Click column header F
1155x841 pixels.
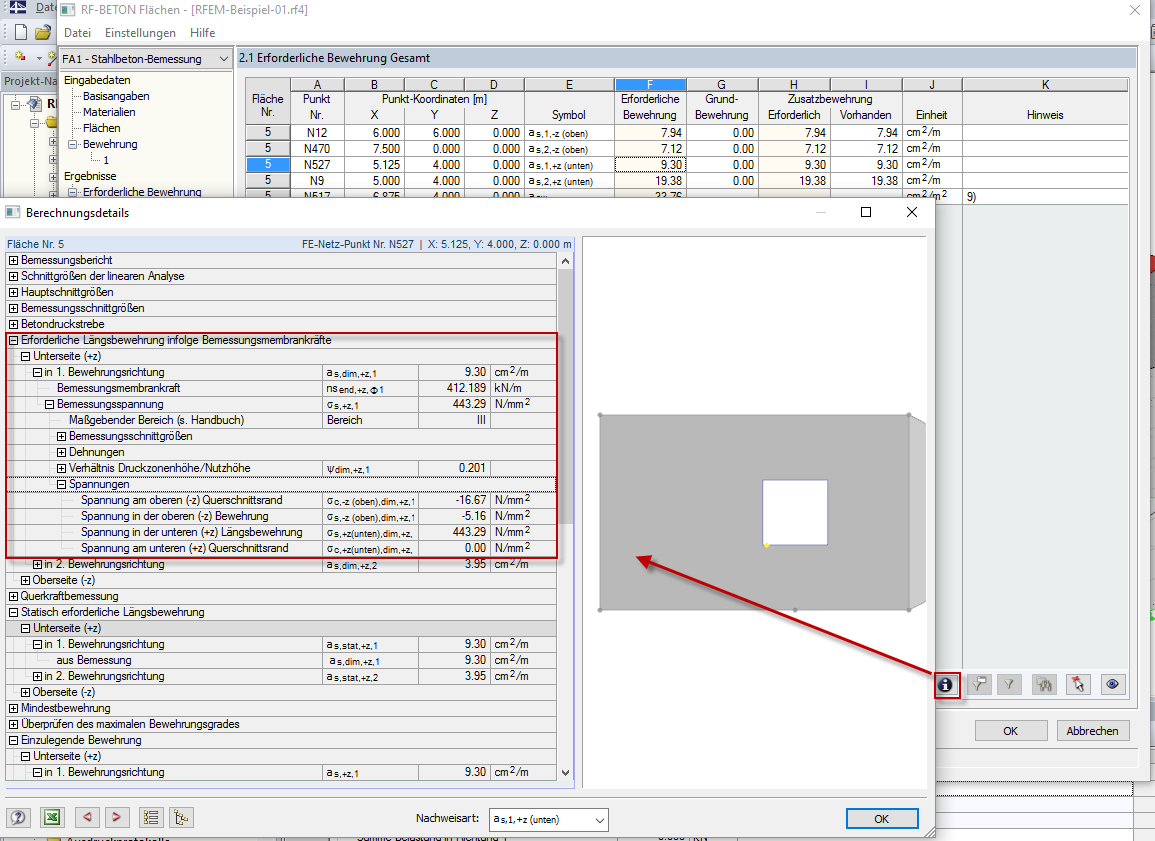[650, 85]
